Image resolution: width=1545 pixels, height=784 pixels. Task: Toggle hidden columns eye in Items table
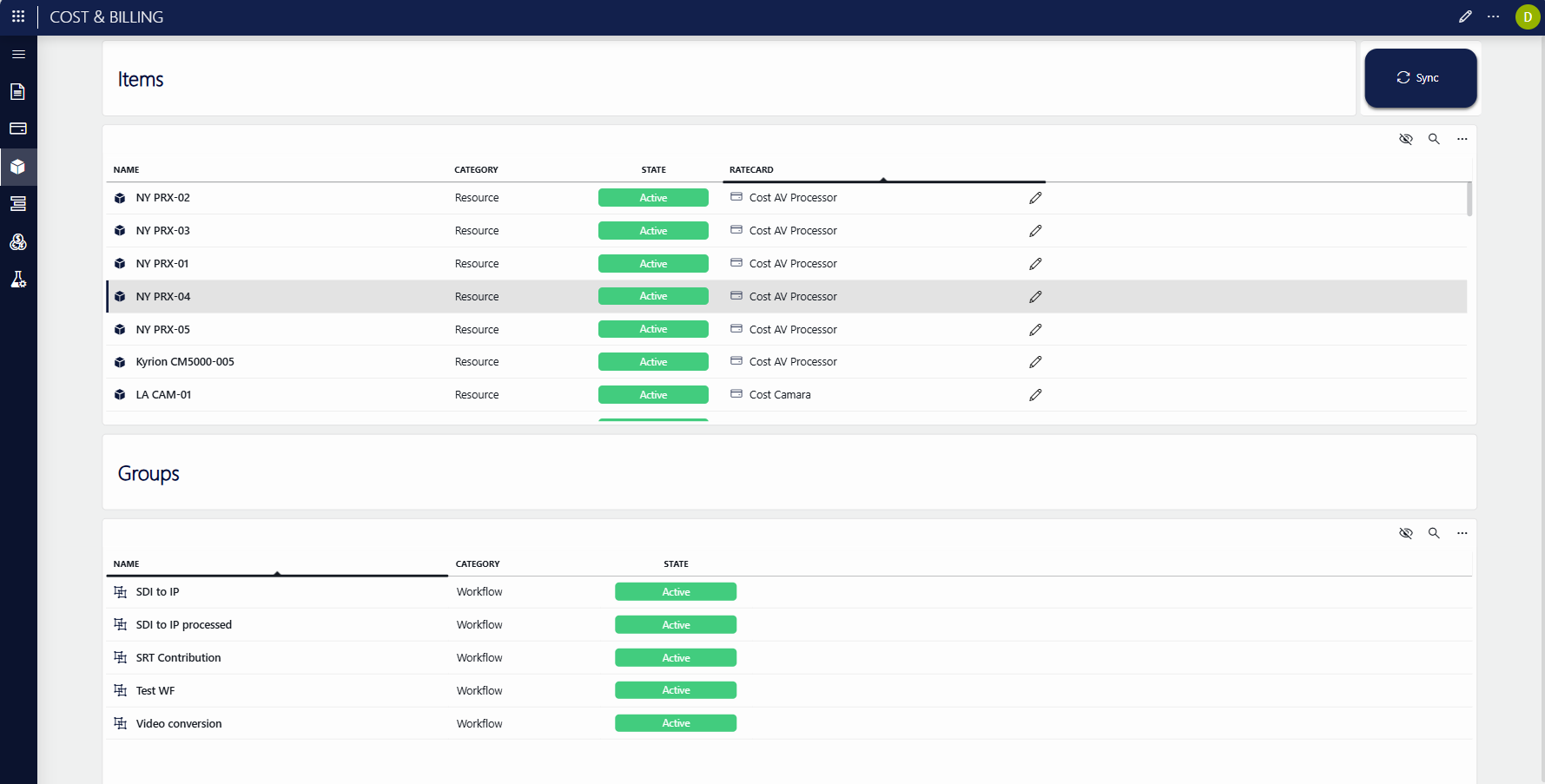(1405, 139)
